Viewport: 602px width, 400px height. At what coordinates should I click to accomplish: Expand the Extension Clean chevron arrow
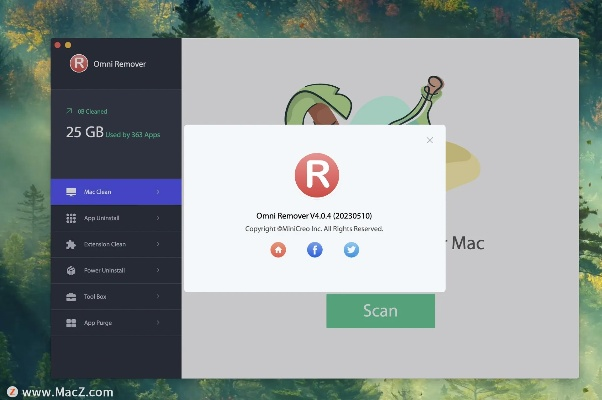[158, 244]
